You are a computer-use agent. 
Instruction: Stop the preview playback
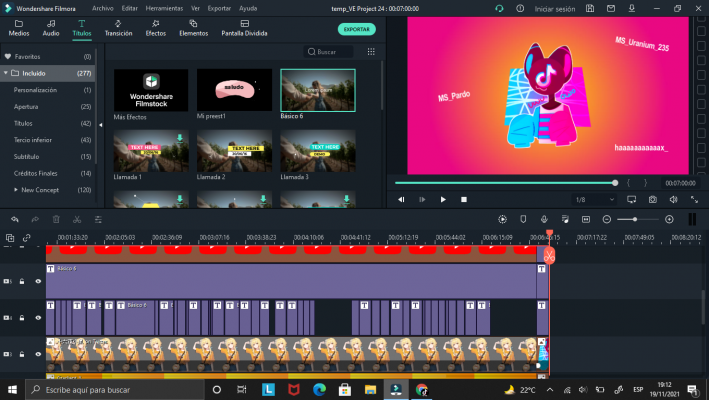463,199
